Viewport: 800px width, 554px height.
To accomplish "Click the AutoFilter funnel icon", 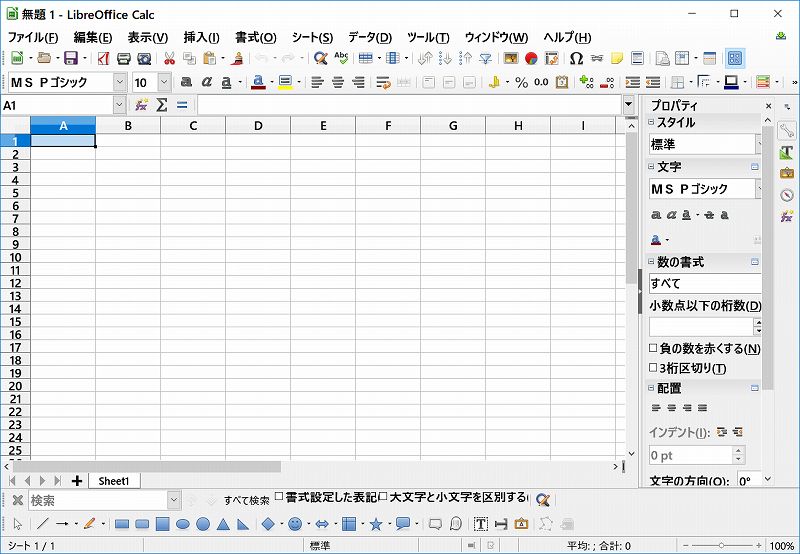I will pos(485,59).
